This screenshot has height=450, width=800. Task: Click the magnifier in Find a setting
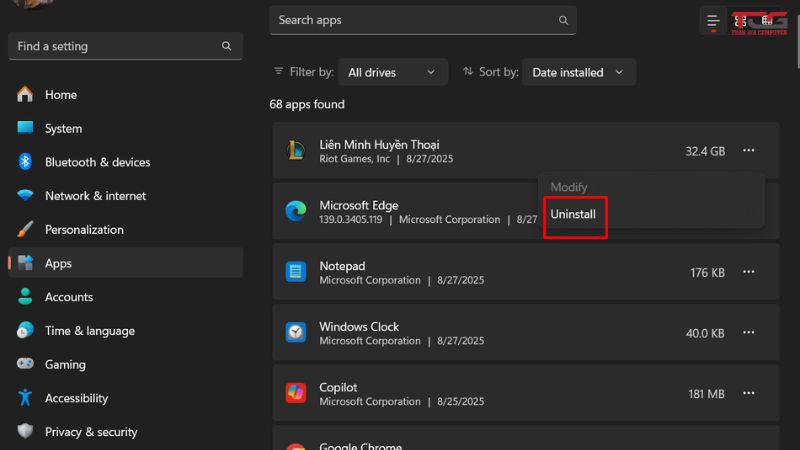coord(226,46)
